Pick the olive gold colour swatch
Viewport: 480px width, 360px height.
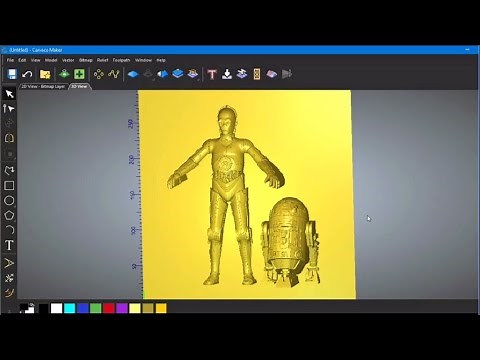click(x=148, y=308)
